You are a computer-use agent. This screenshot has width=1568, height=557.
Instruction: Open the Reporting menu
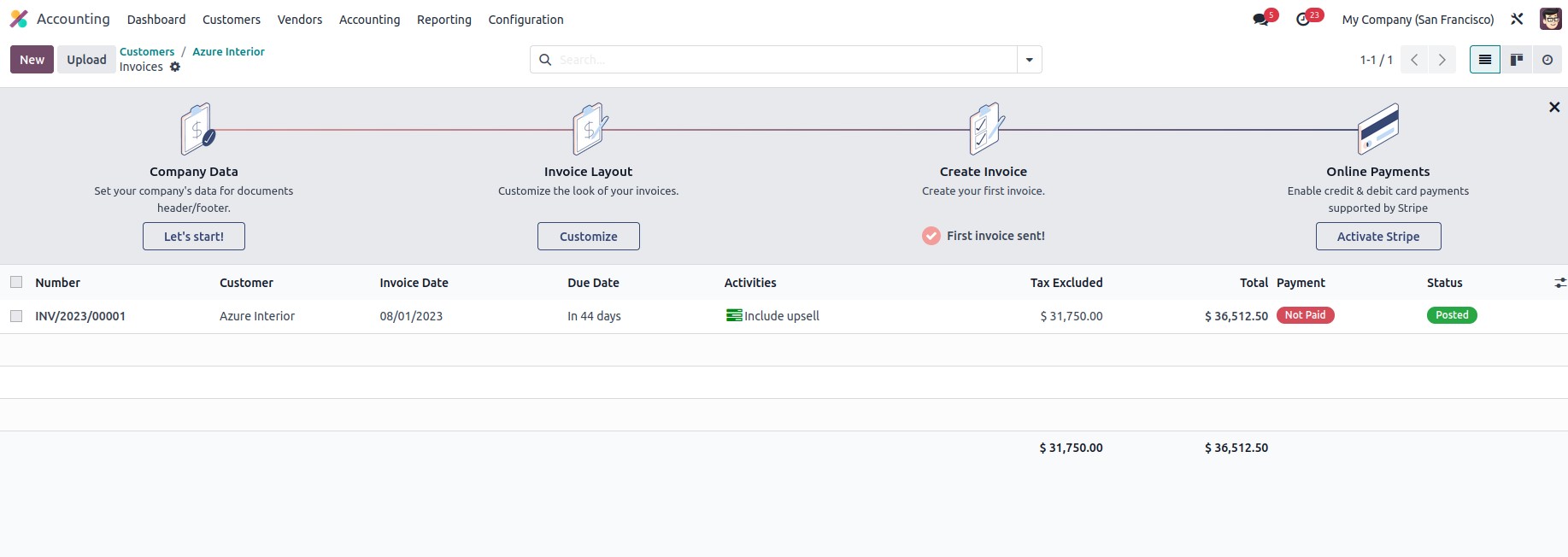tap(443, 20)
